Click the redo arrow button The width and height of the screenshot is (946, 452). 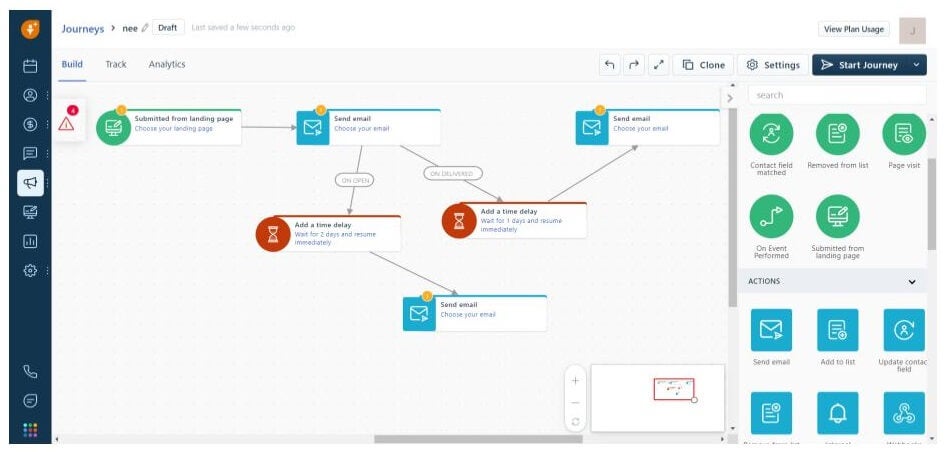coord(633,65)
